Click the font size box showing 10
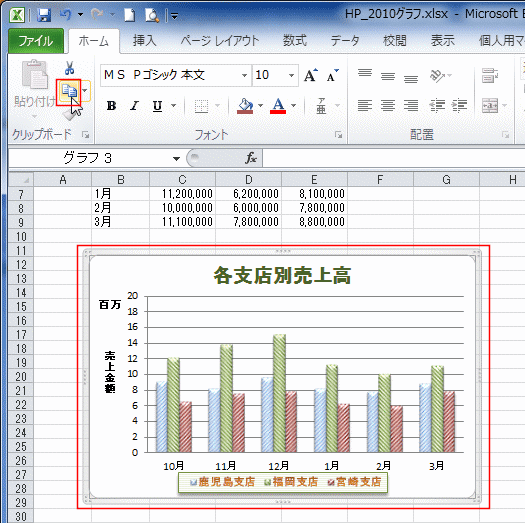The image size is (525, 523). (270, 75)
